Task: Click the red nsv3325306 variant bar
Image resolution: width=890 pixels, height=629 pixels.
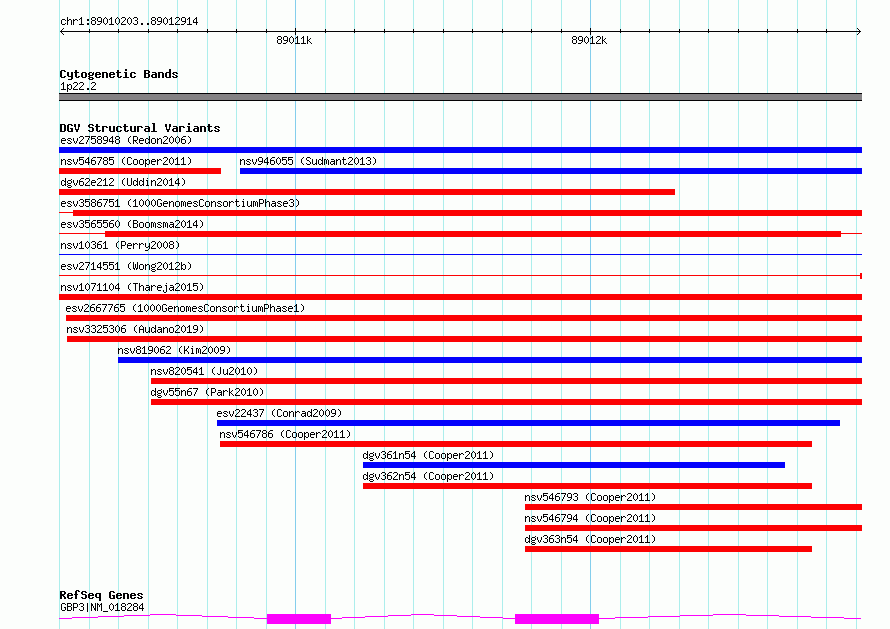Action: coord(464,339)
